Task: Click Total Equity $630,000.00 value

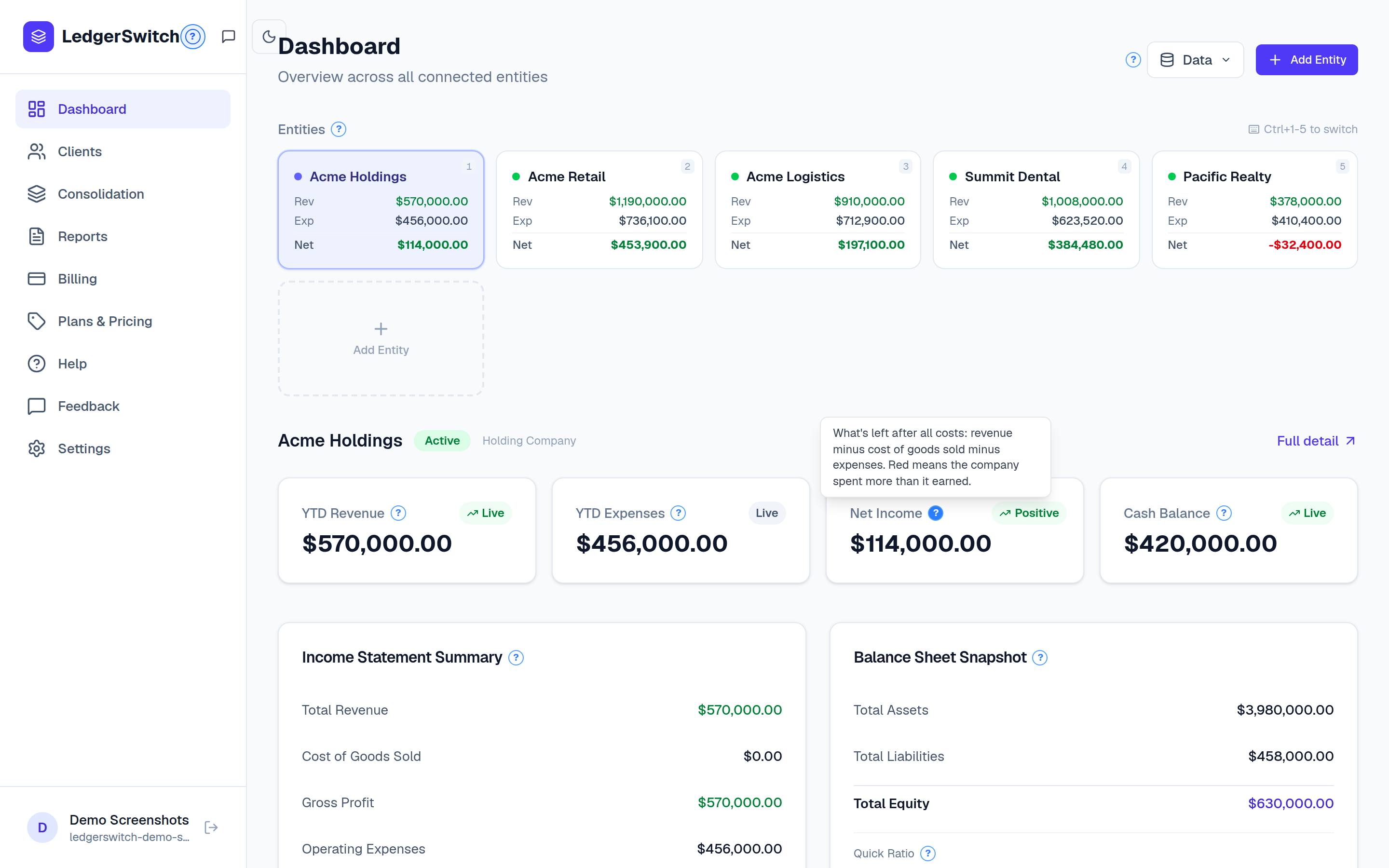Action: [x=1291, y=804]
